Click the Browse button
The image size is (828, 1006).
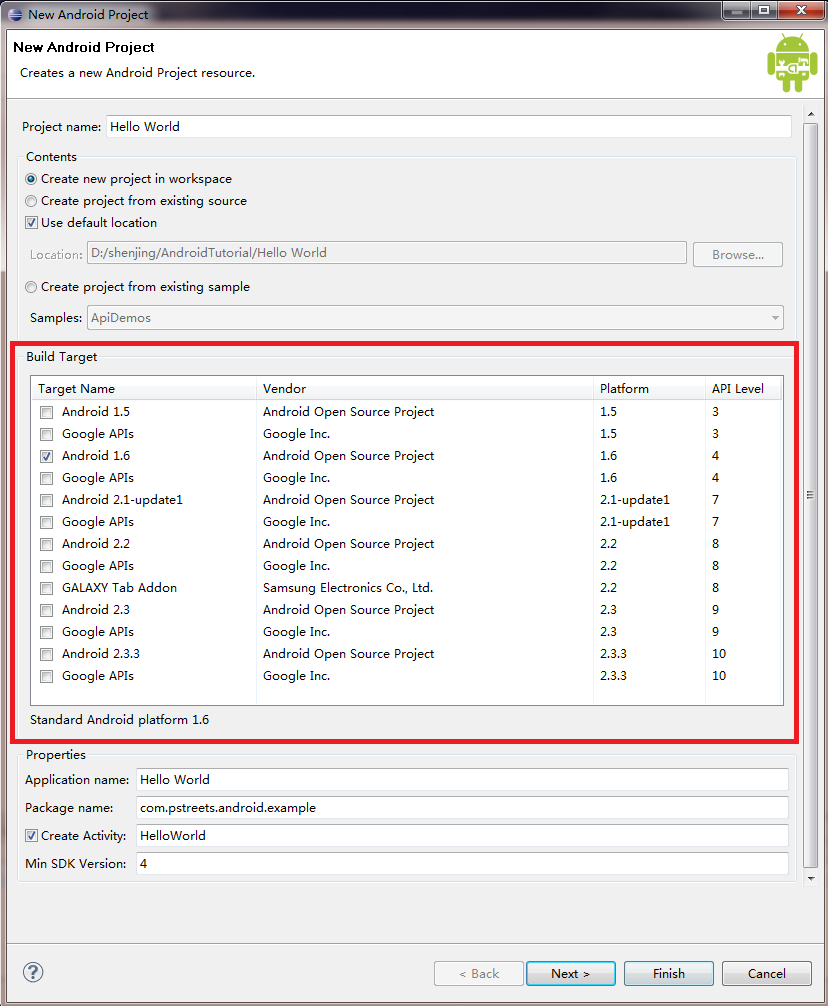[738, 254]
